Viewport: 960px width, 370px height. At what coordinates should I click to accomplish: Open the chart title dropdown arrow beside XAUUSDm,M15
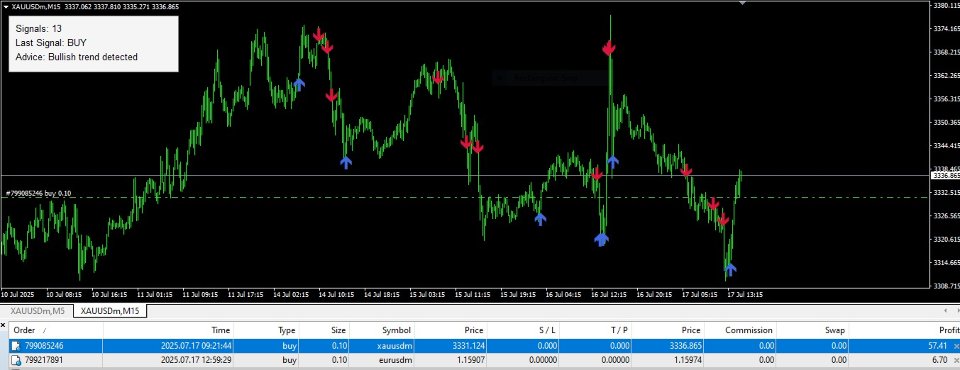(6, 6)
